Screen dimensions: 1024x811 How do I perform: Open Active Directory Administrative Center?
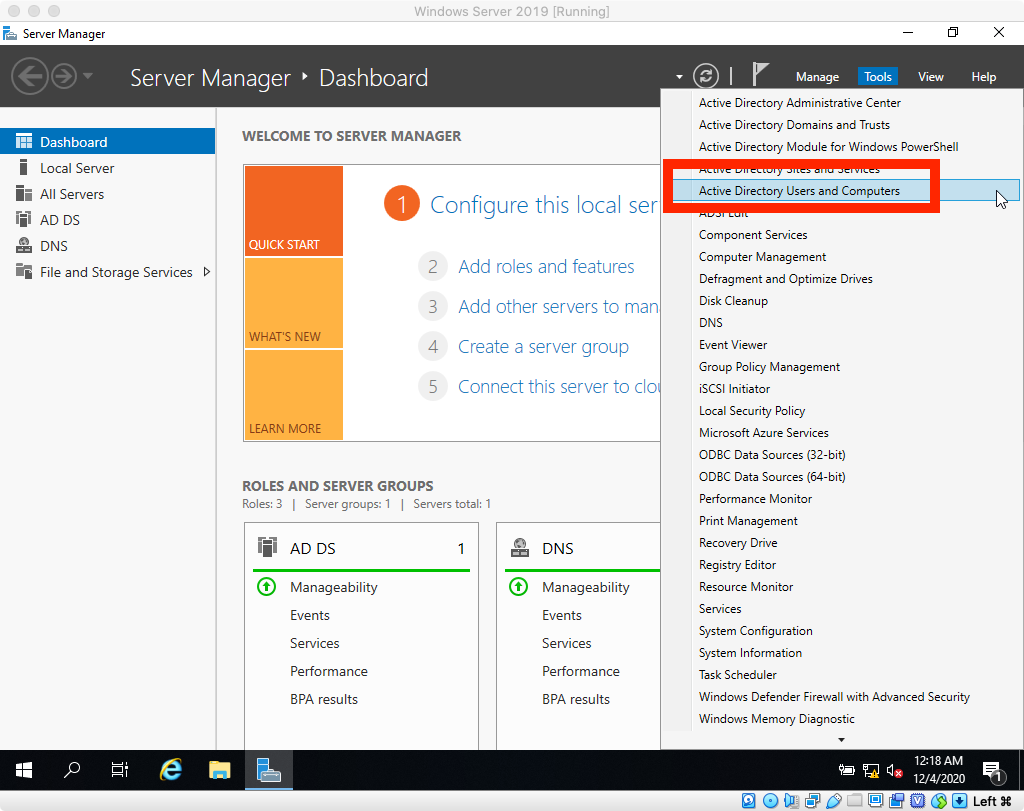tap(799, 103)
